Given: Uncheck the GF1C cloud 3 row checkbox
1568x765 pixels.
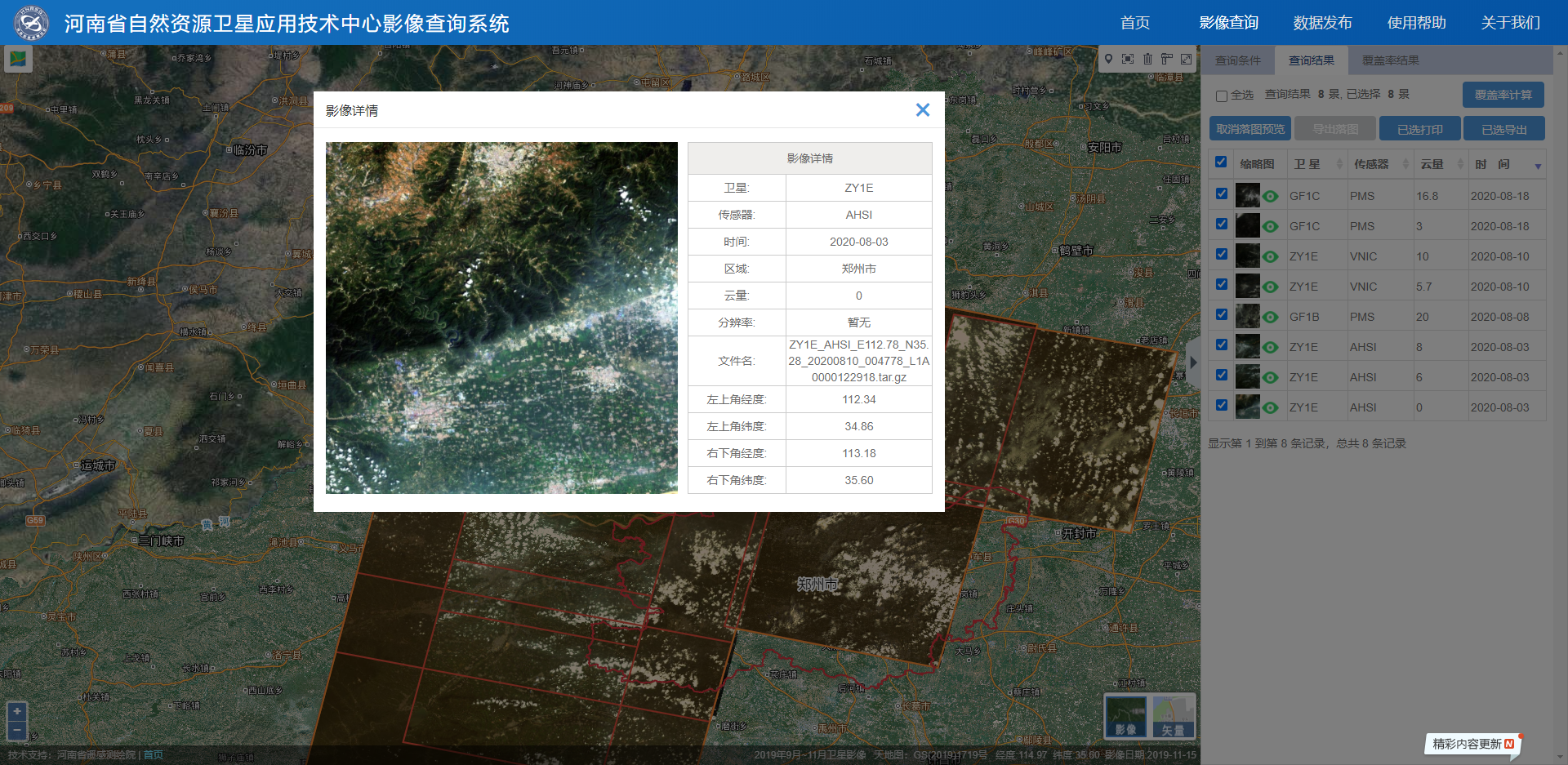Looking at the screenshot, I should coord(1222,224).
